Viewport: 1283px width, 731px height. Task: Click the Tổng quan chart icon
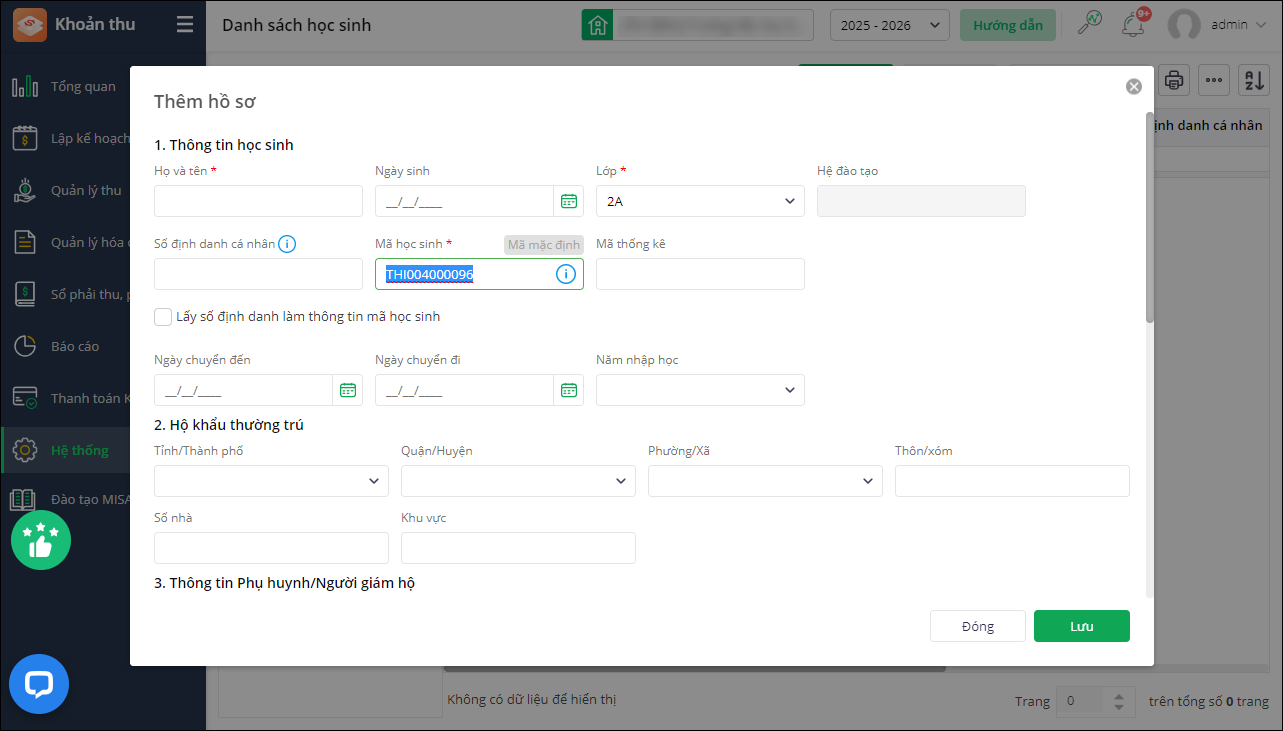(25, 87)
